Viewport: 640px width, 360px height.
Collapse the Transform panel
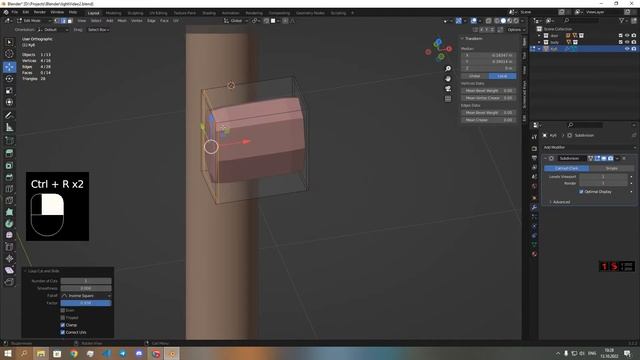coord(472,38)
